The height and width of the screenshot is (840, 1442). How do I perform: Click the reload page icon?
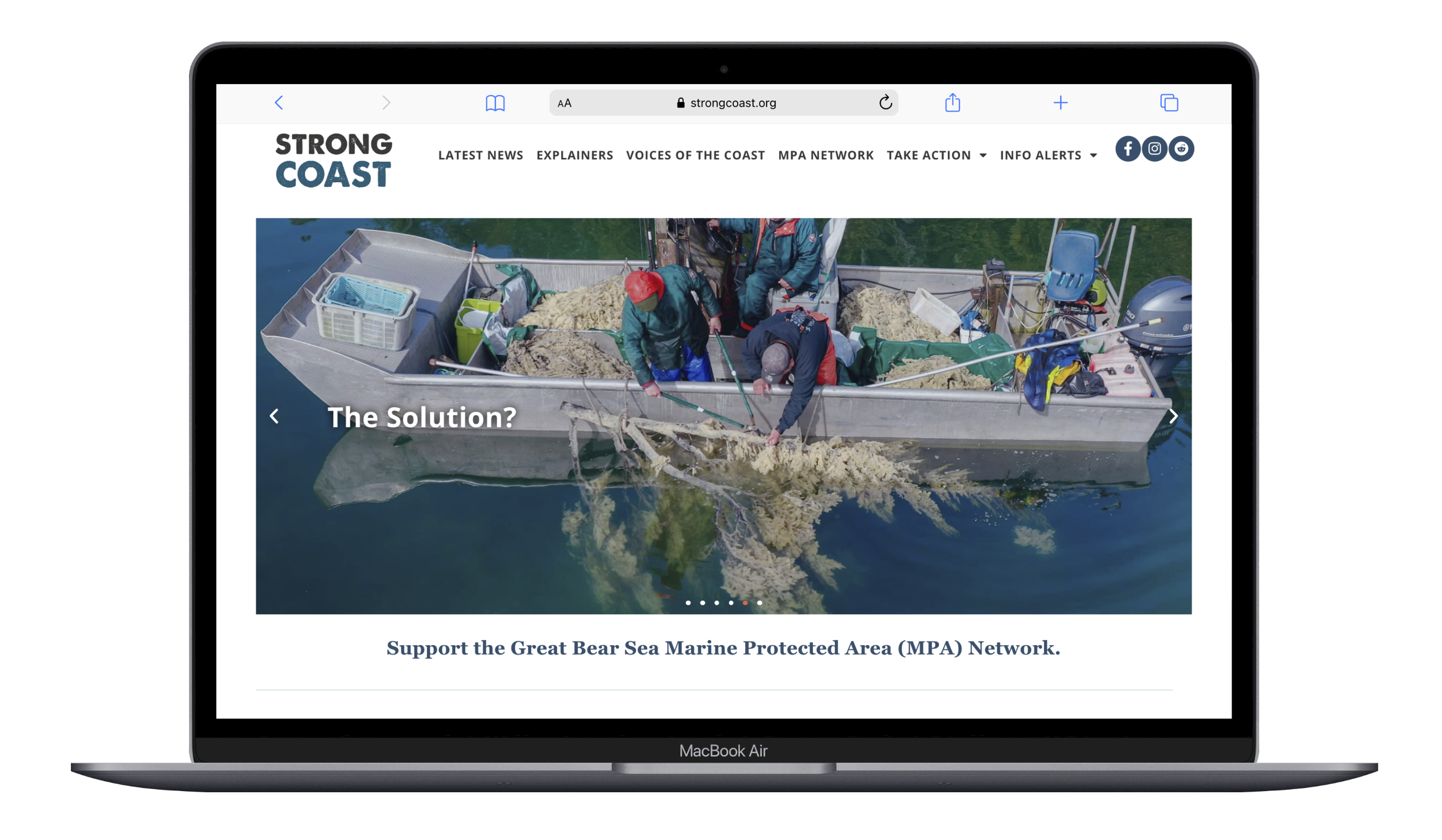[885, 103]
